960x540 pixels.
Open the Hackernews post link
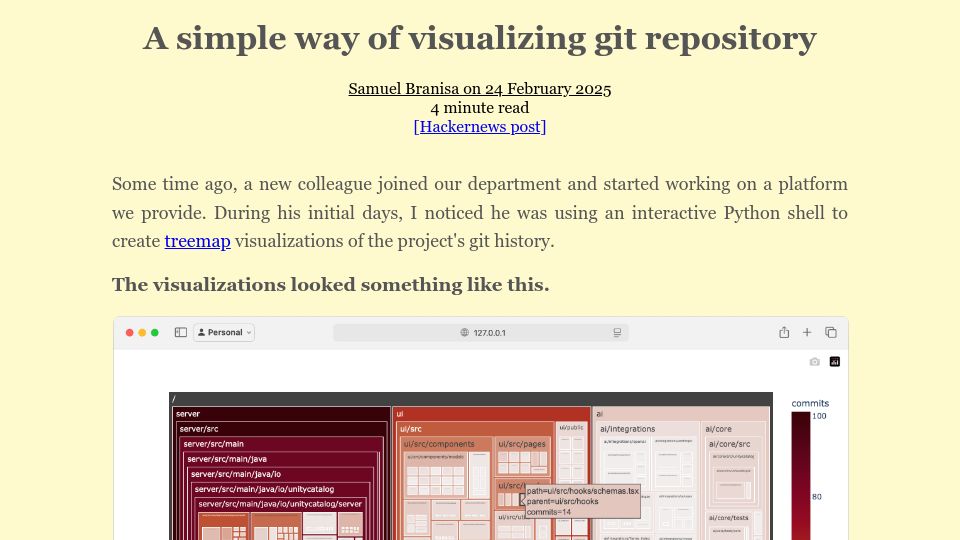(x=479, y=127)
